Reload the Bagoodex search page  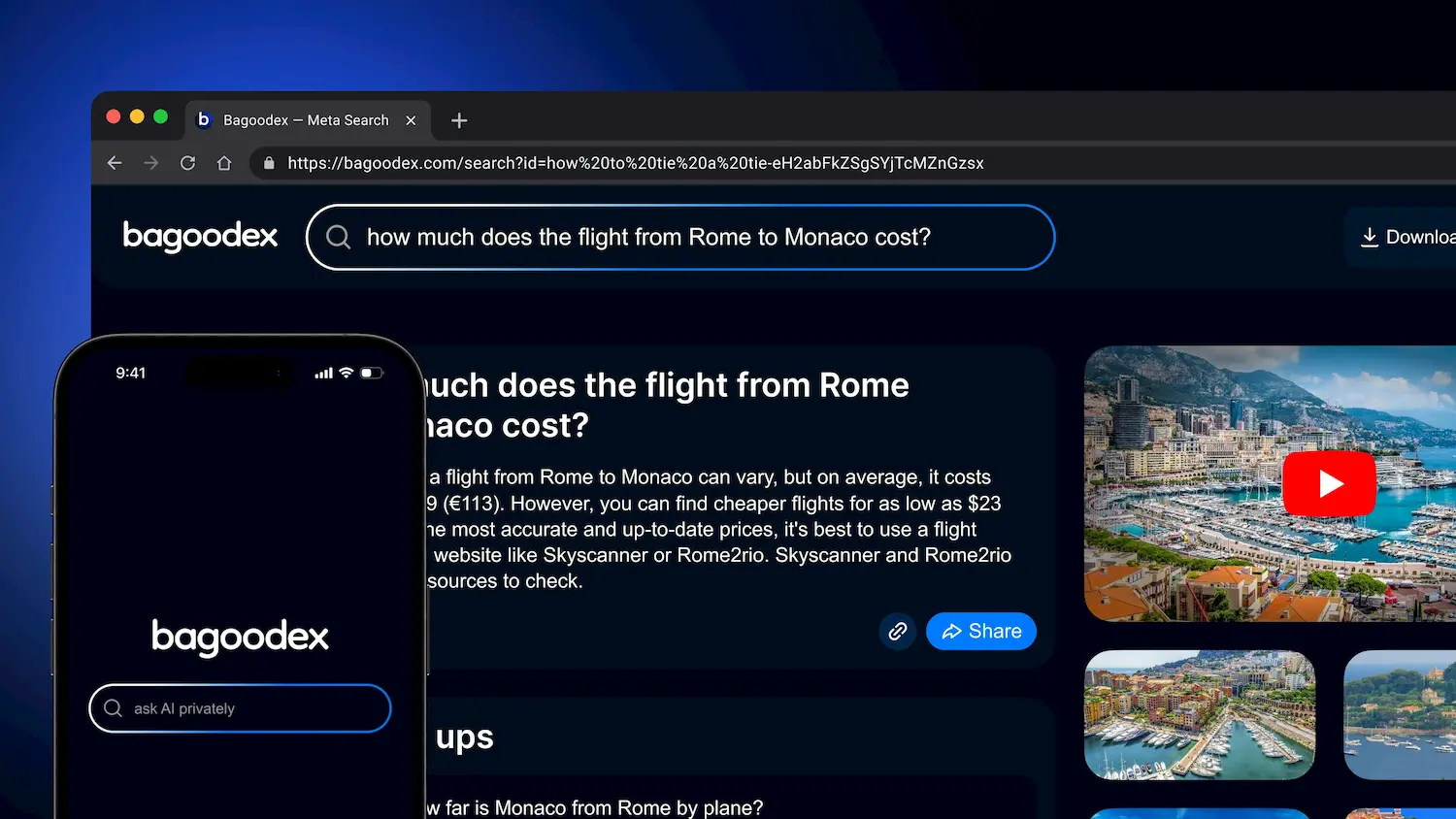(x=187, y=163)
